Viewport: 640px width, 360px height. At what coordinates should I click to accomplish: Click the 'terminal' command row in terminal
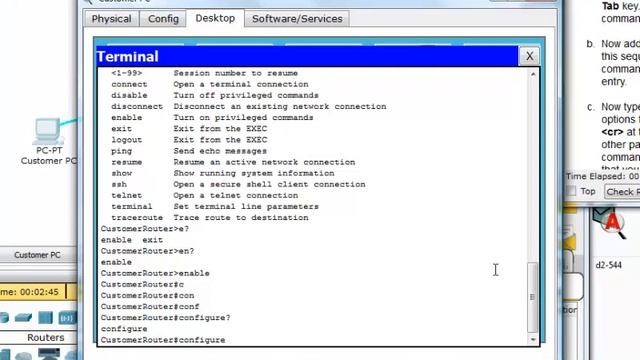[x=215, y=207]
